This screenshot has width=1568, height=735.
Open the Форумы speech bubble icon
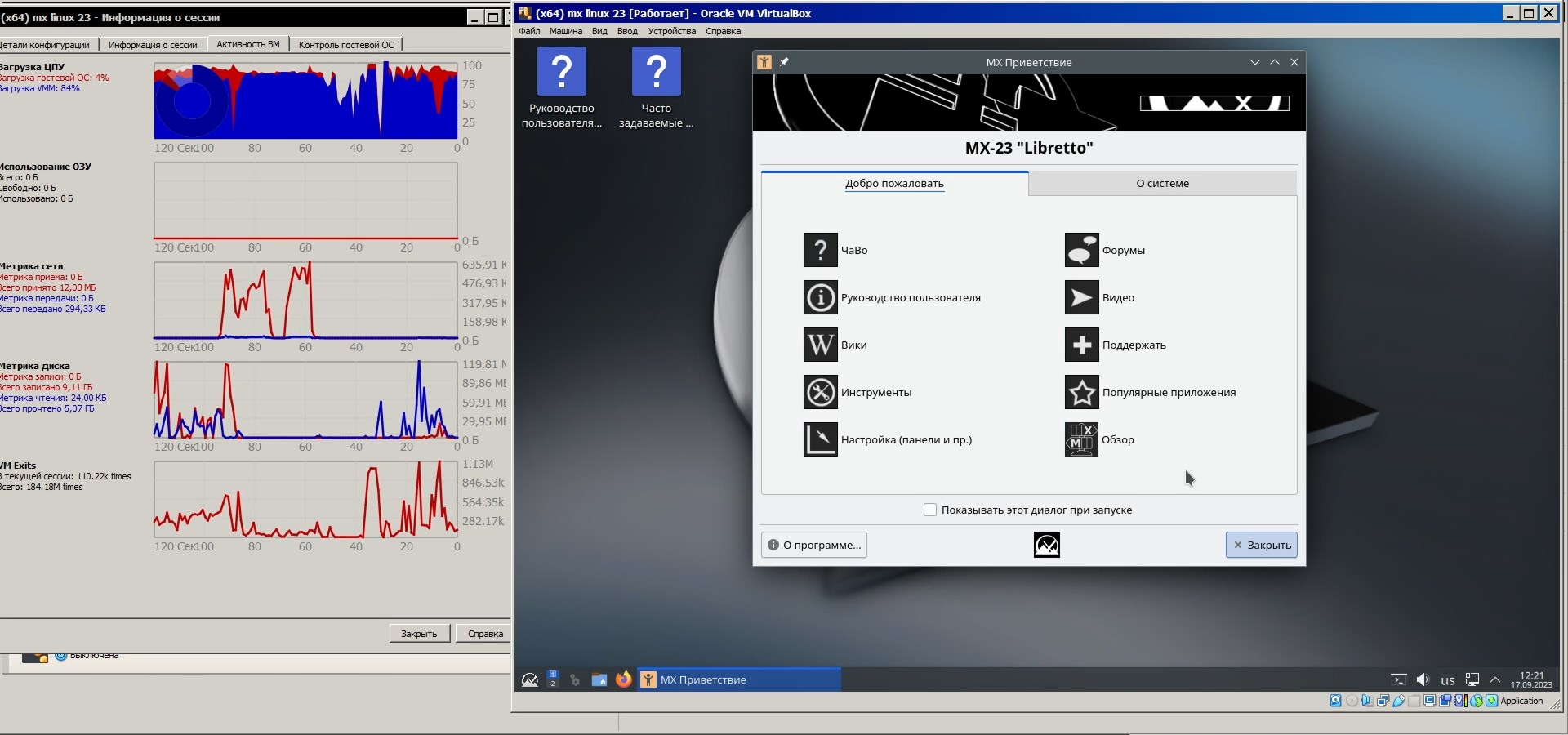(1081, 250)
